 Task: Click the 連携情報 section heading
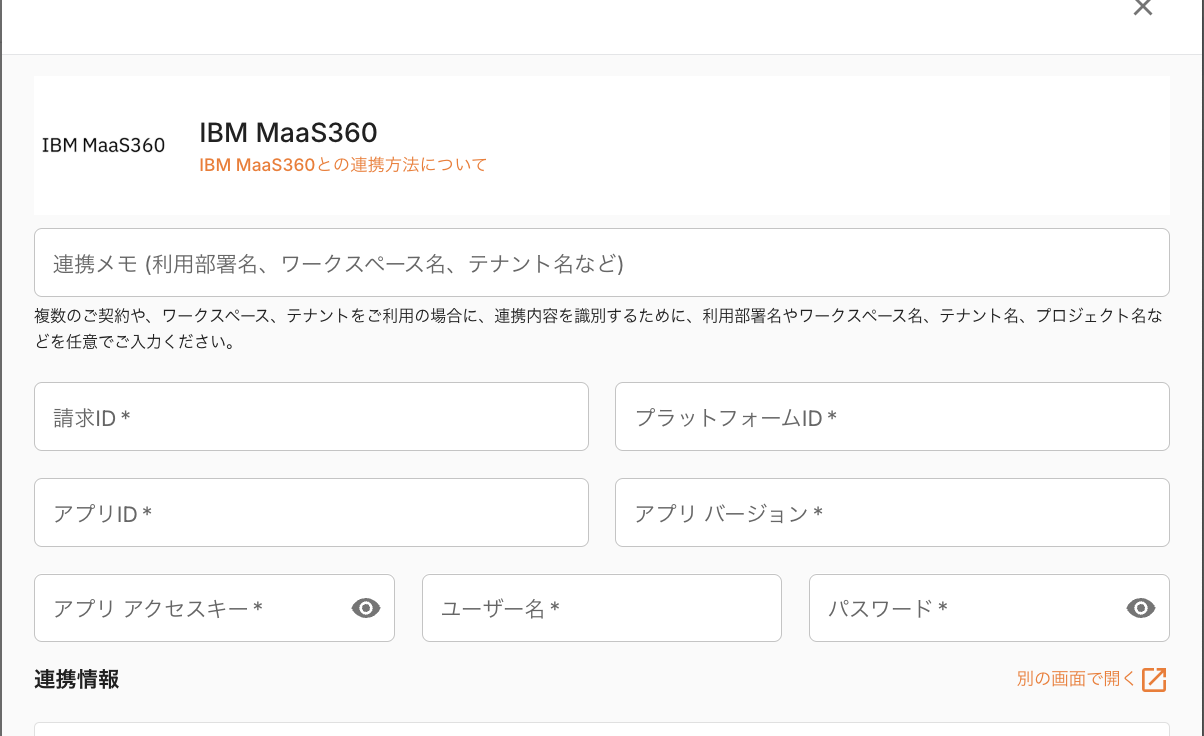77,679
